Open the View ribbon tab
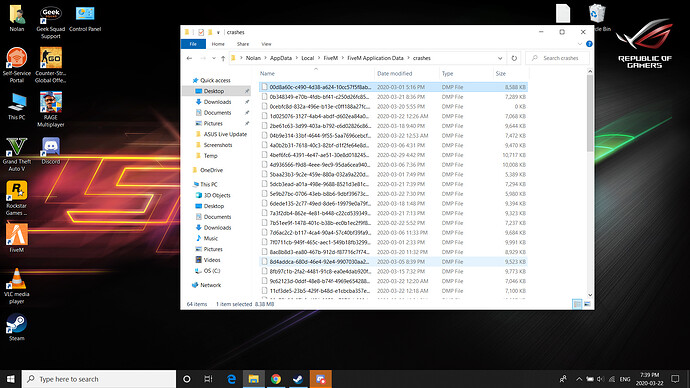The image size is (690, 388). coord(266,44)
